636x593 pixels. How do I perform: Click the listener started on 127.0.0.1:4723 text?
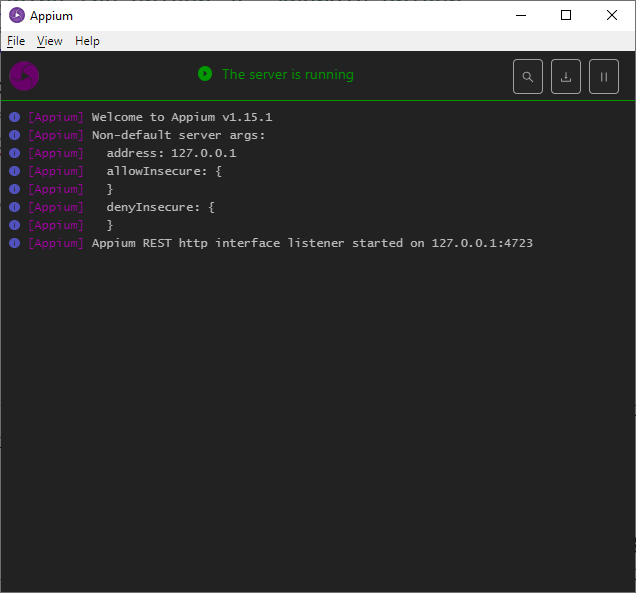(x=410, y=243)
